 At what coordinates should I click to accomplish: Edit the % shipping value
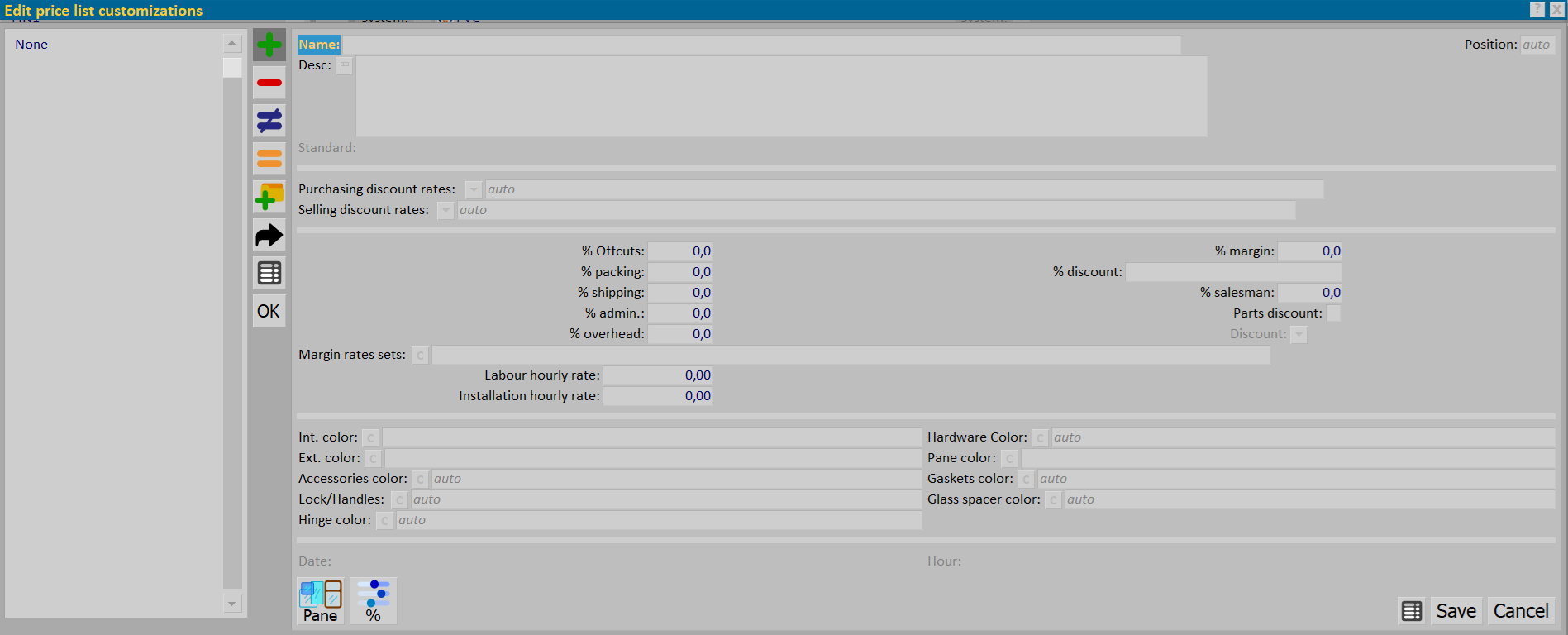(x=679, y=293)
